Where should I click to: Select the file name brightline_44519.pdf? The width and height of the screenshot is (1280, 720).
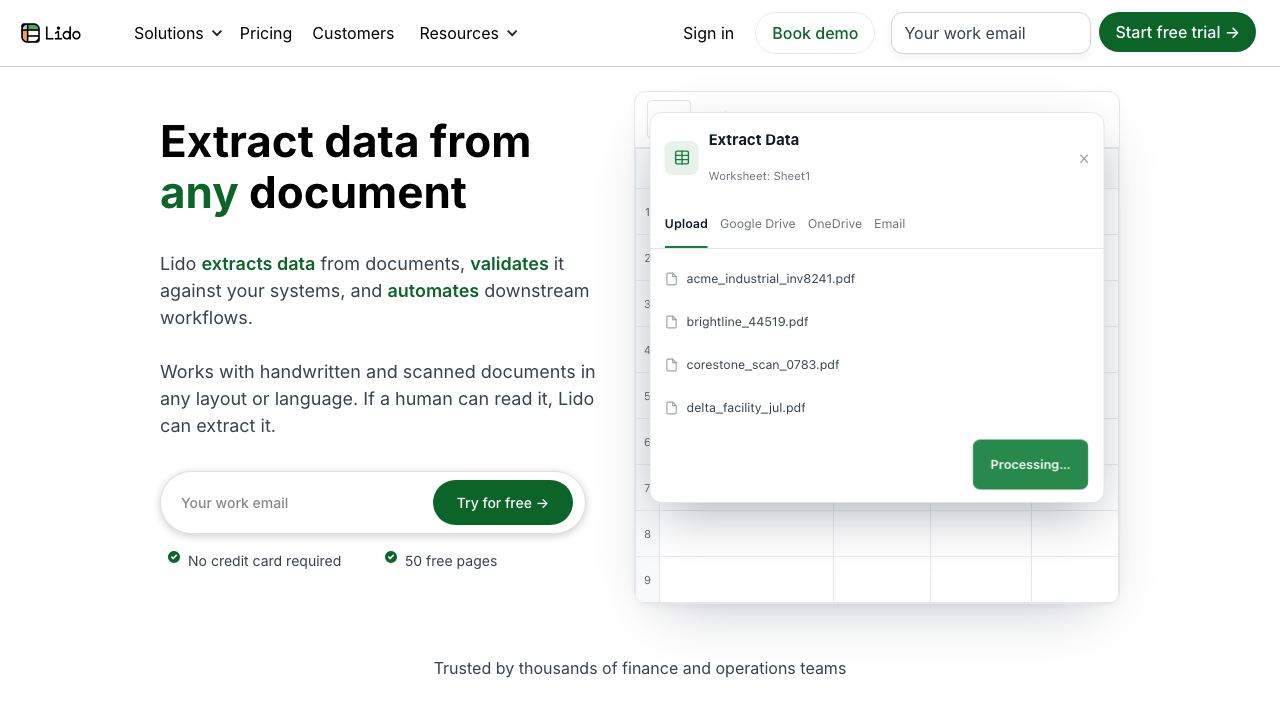tap(747, 322)
